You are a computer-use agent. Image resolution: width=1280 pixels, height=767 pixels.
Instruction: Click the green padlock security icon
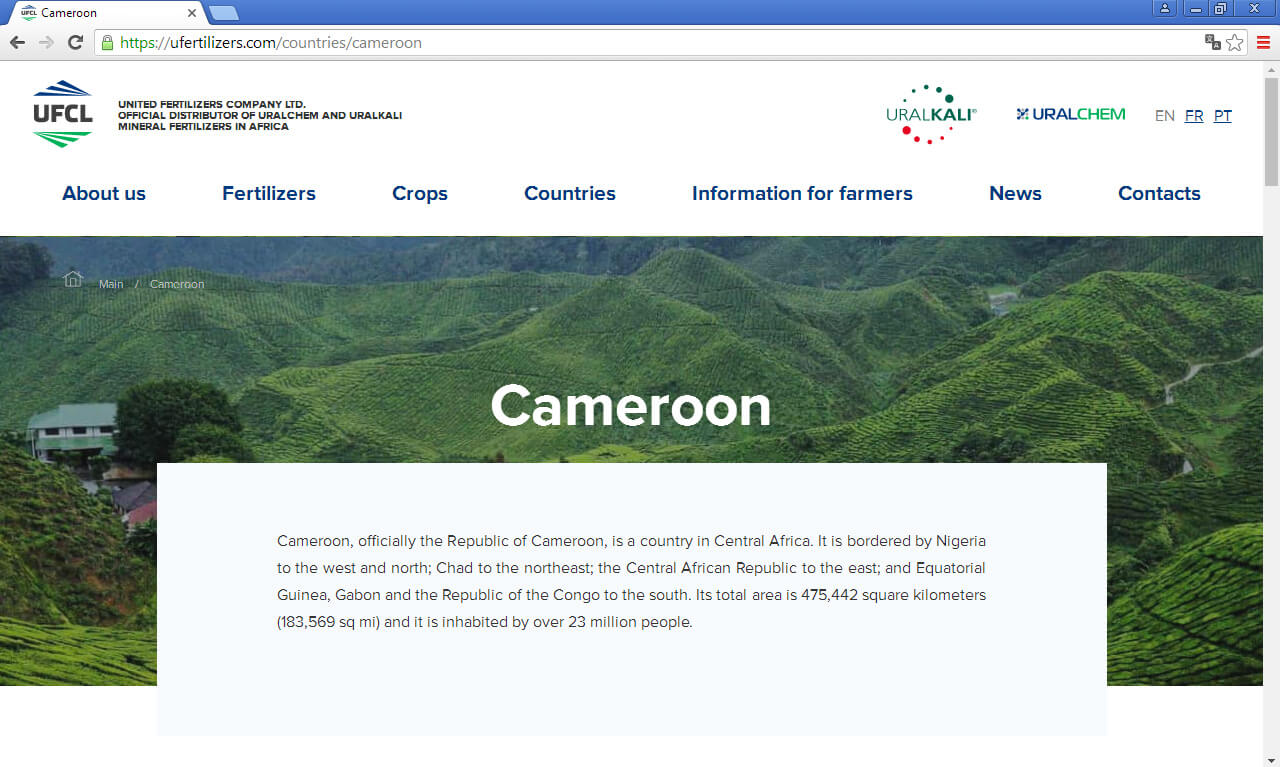point(107,43)
